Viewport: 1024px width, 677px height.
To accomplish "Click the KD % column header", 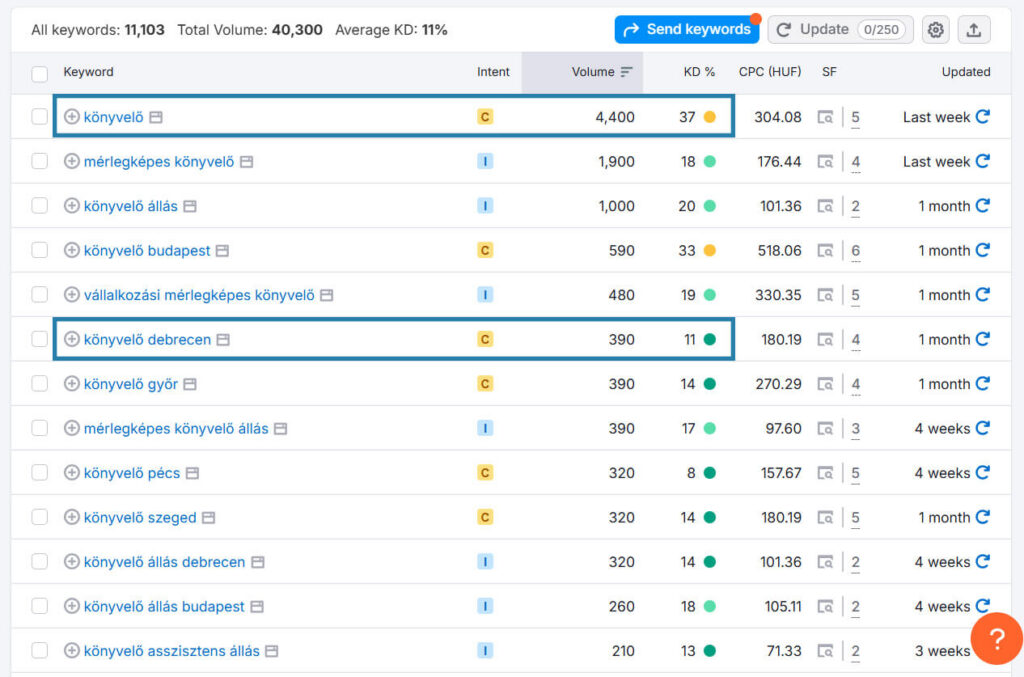I will pos(699,72).
